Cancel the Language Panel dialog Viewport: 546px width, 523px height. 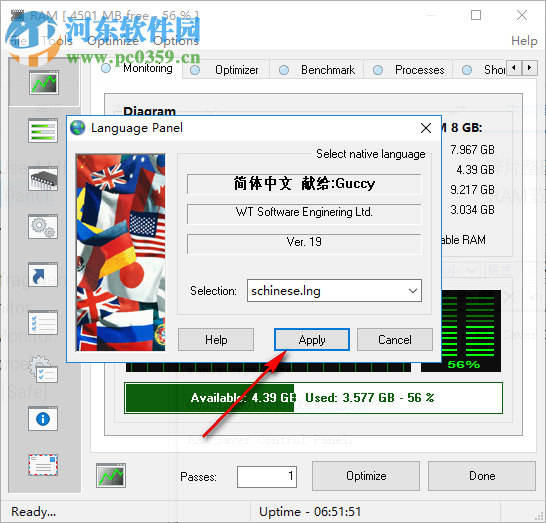click(x=395, y=339)
